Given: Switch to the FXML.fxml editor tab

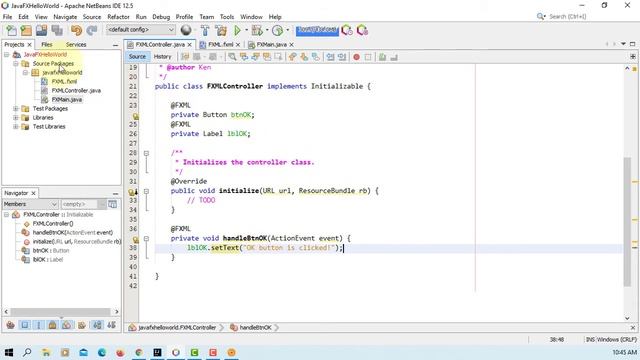Looking at the screenshot, I should [x=220, y=44].
